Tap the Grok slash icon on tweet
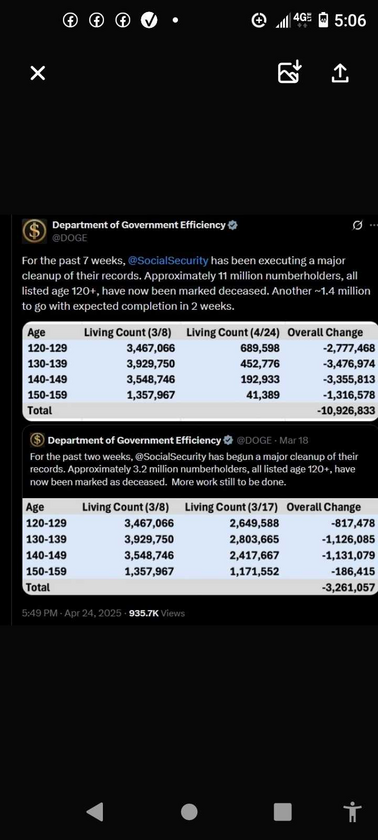This screenshot has height=840, width=378. click(x=357, y=226)
